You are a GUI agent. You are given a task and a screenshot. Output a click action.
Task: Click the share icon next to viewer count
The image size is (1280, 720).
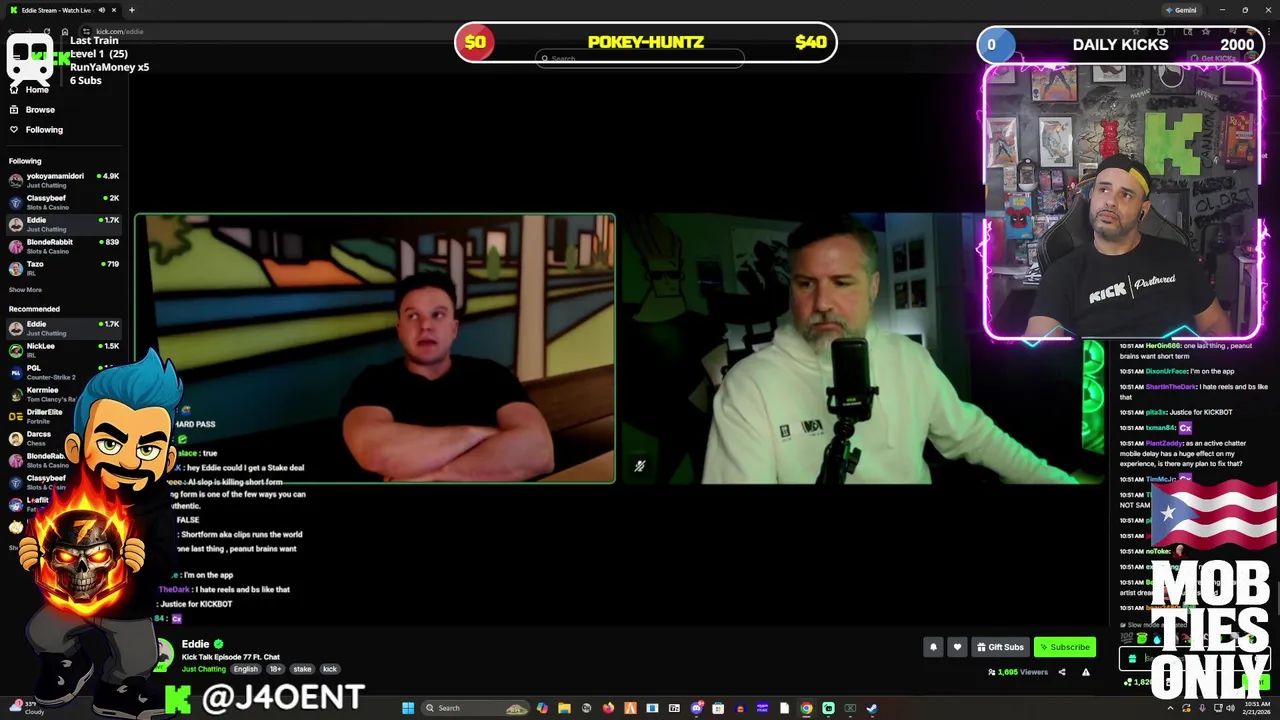point(1062,672)
